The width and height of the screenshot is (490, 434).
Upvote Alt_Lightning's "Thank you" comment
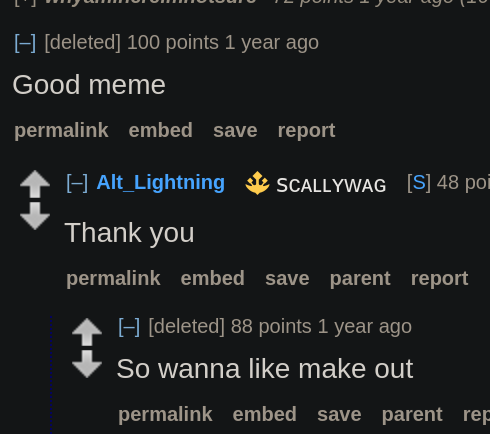[x=35, y=184]
